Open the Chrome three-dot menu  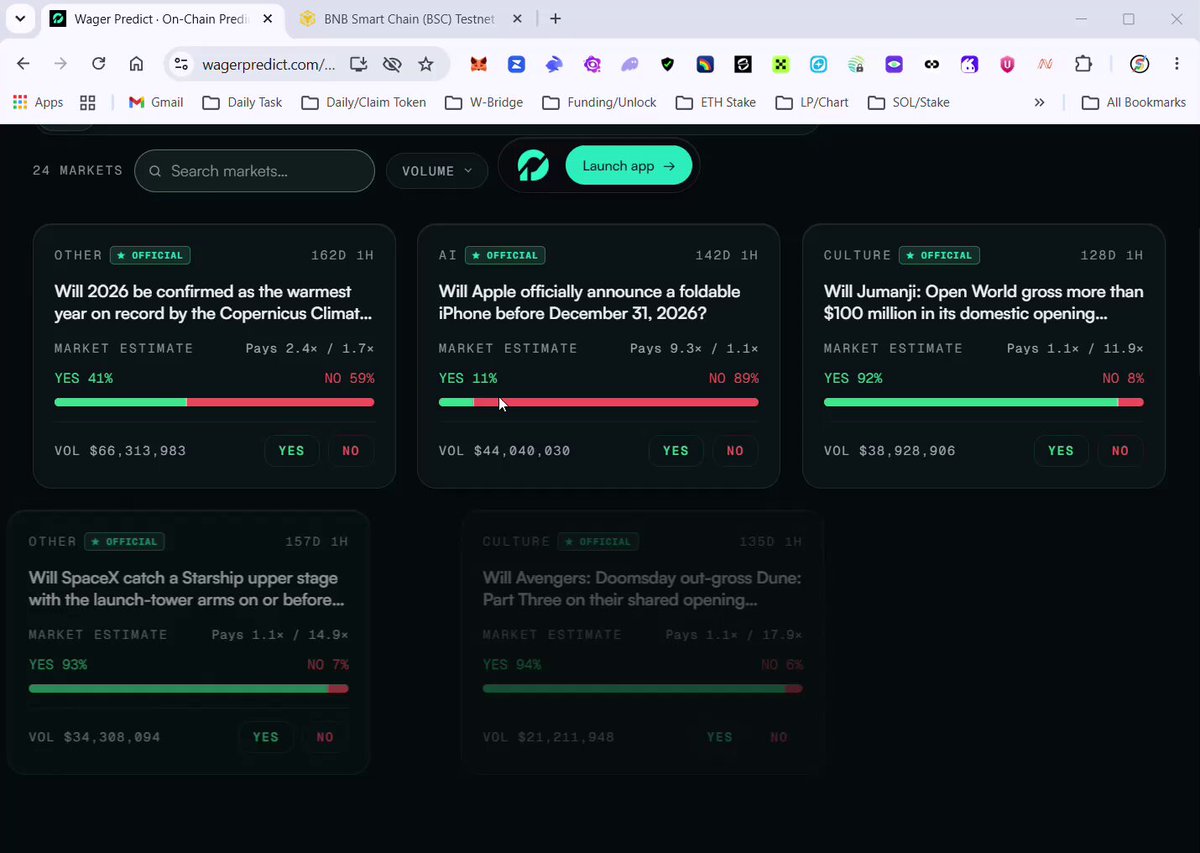1176,64
